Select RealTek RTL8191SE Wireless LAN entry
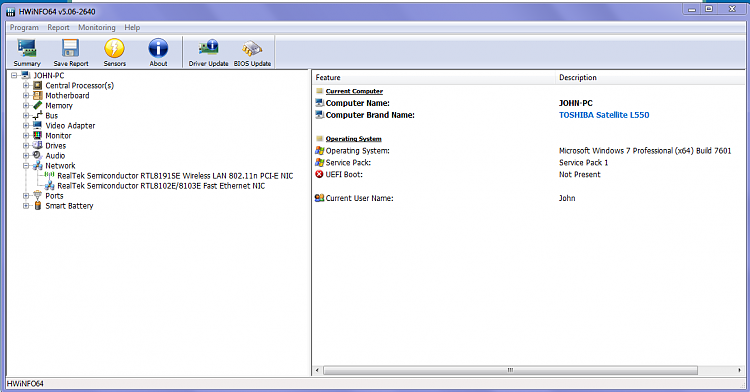 coord(175,176)
